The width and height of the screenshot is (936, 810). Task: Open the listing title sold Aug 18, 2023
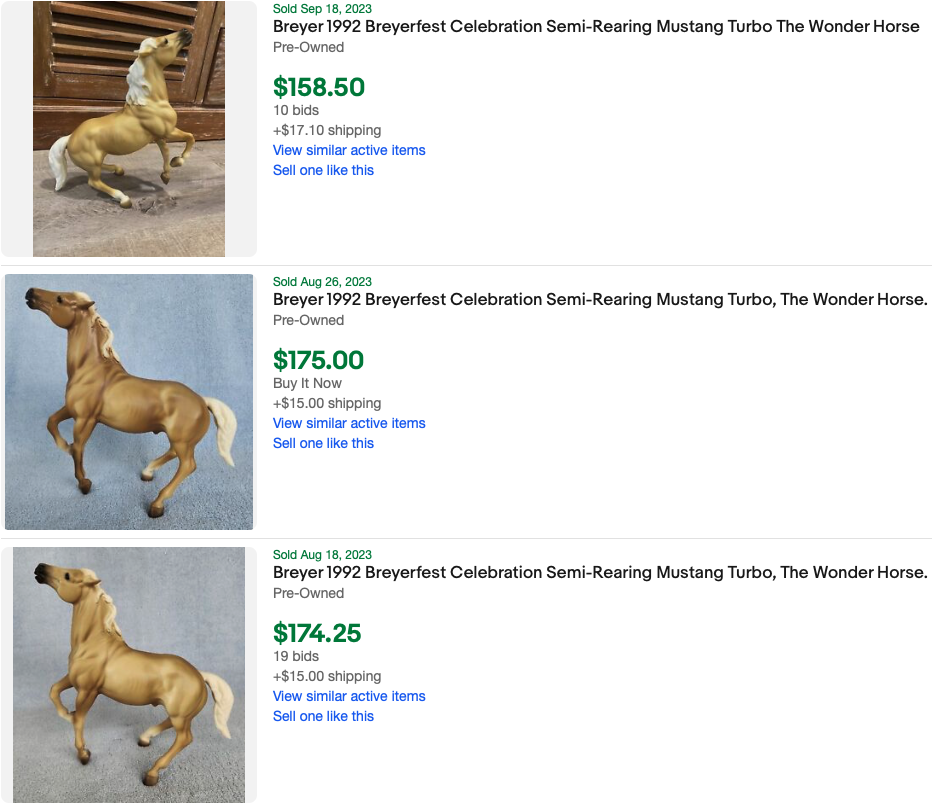[600, 573]
